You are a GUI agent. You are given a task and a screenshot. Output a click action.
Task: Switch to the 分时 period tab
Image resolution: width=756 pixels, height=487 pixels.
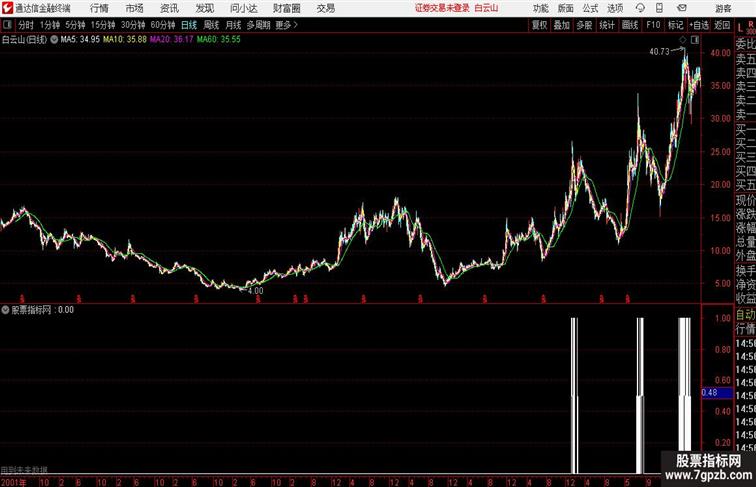(x=26, y=25)
